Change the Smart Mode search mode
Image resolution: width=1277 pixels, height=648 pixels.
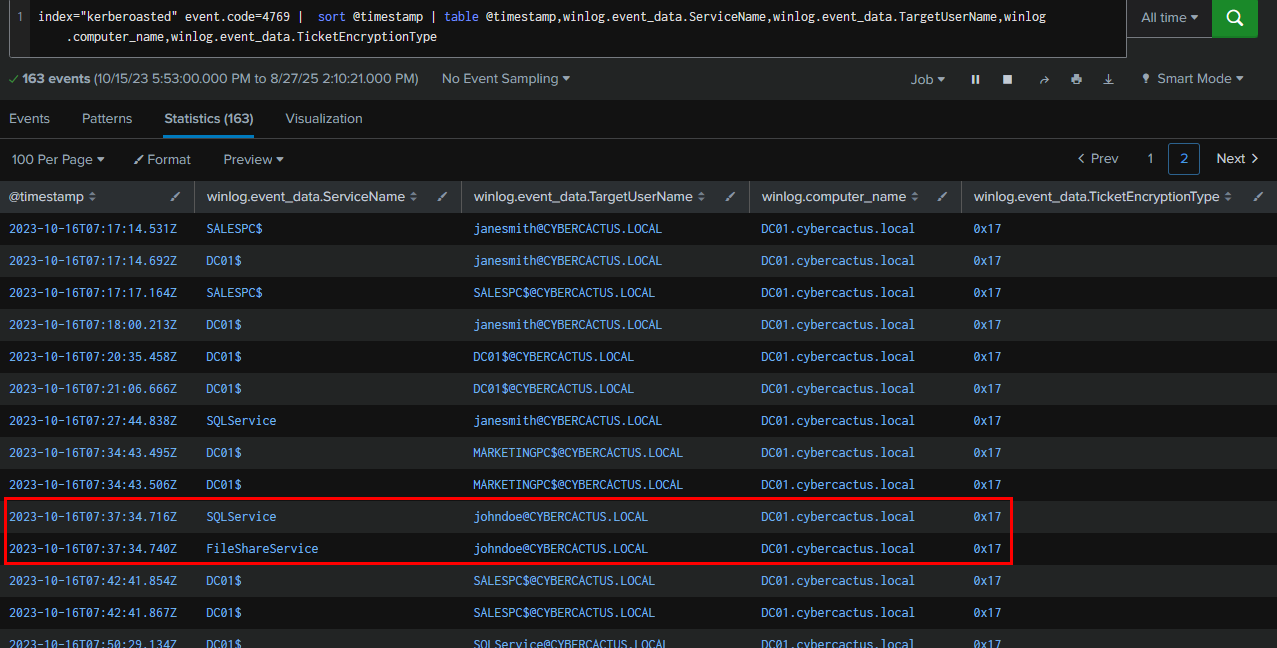click(x=1192, y=78)
